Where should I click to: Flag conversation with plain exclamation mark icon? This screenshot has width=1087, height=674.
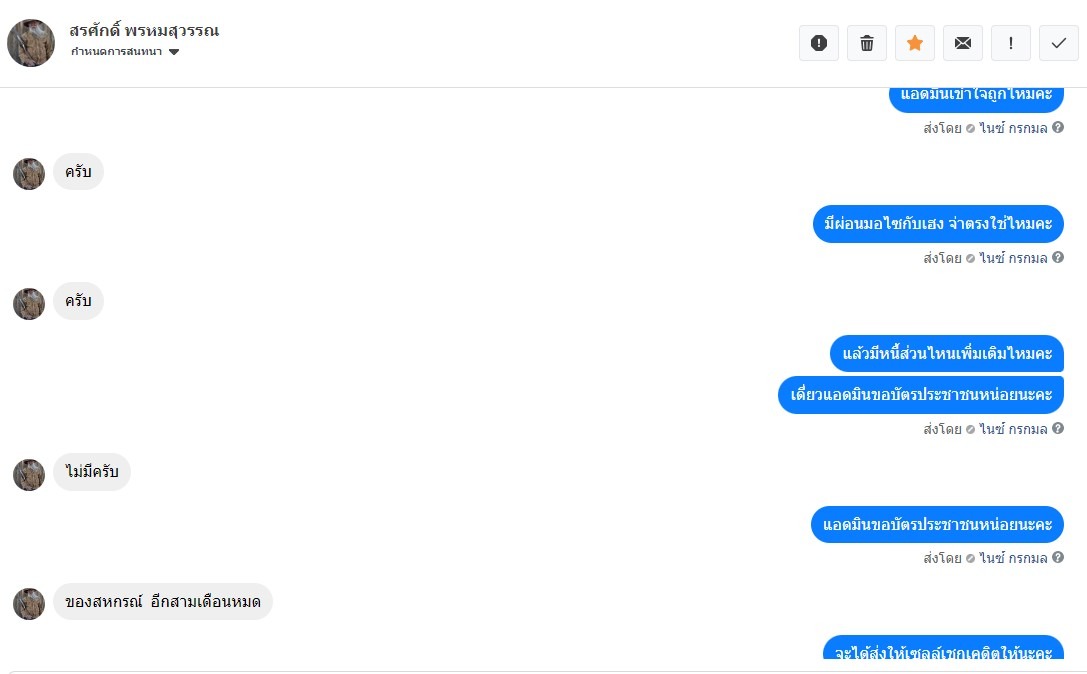[1011, 43]
